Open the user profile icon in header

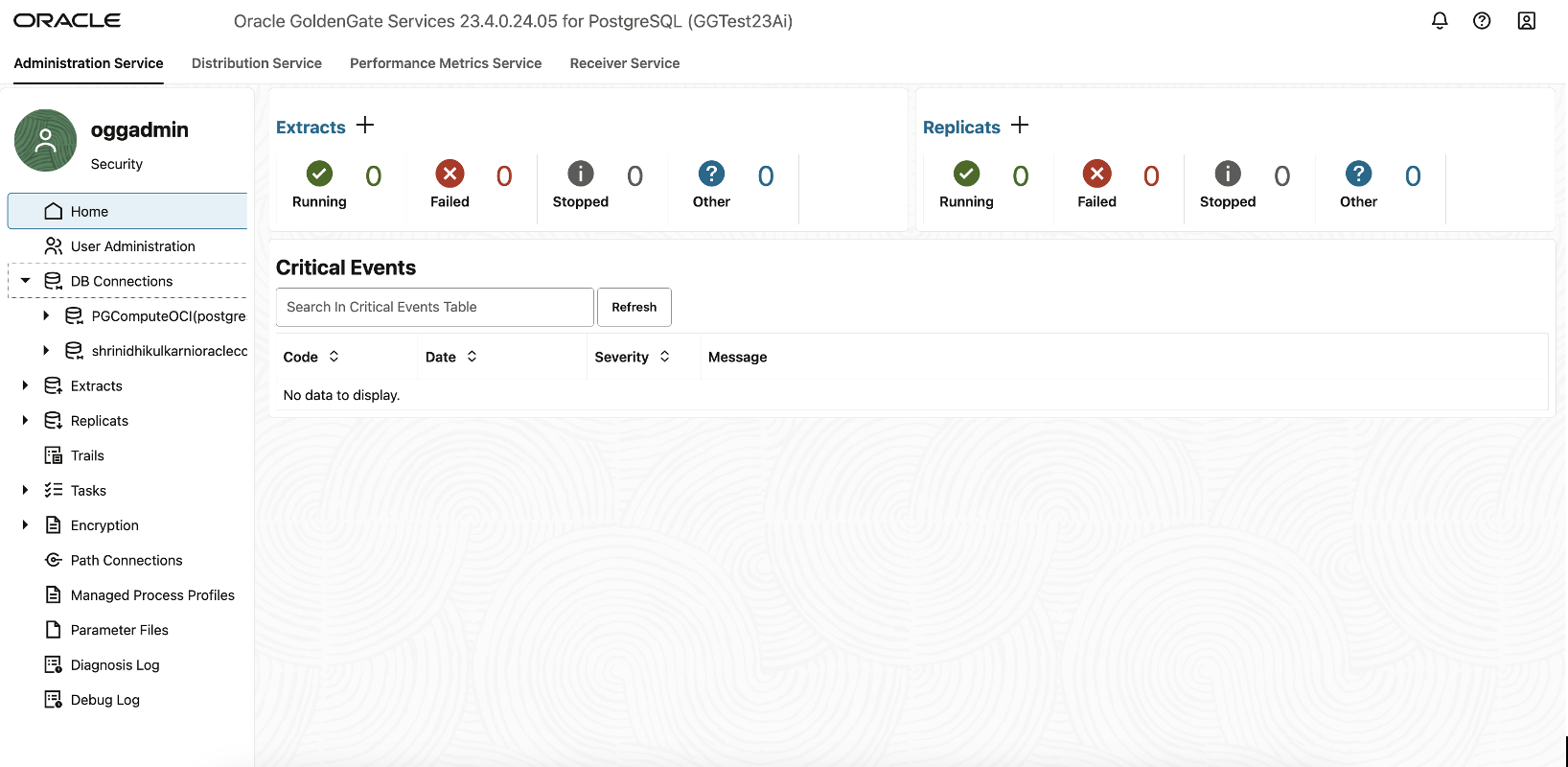[x=1527, y=20]
